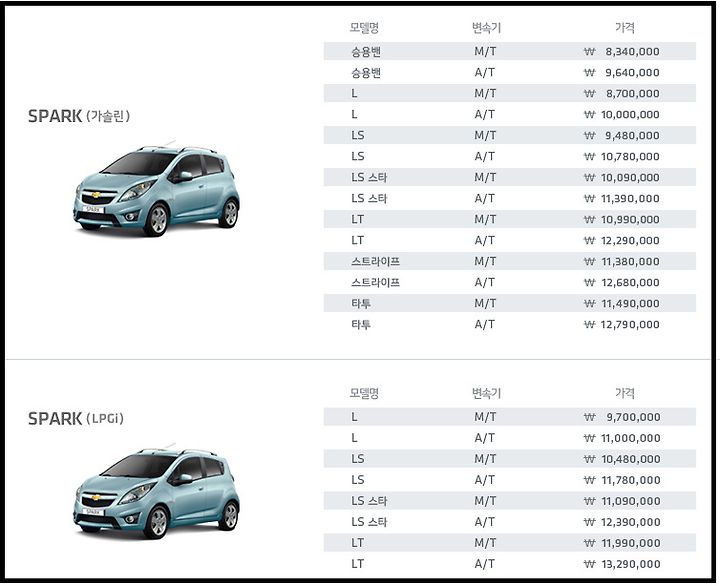The image size is (720, 586).
Task: Click the LPGi price ₩ 10,480,000
Action: [x=622, y=459]
